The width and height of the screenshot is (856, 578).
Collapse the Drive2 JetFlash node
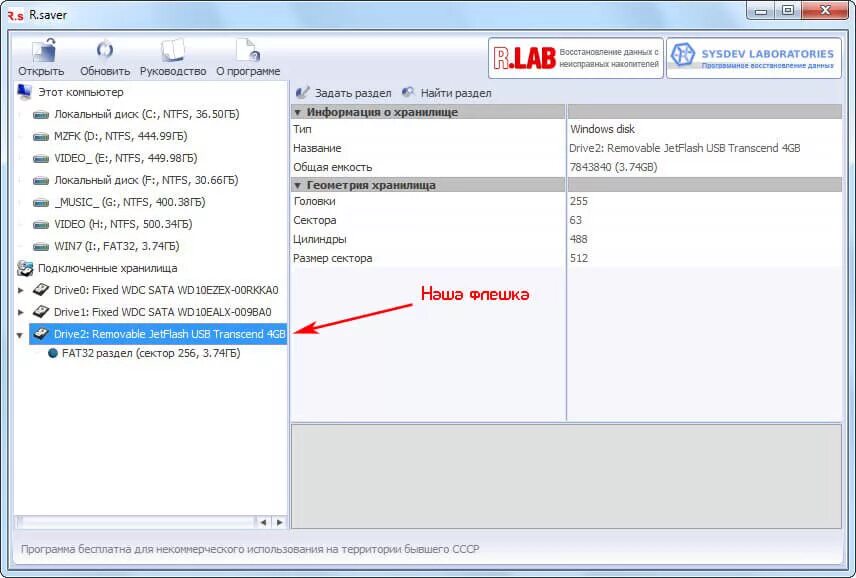(x=20, y=335)
